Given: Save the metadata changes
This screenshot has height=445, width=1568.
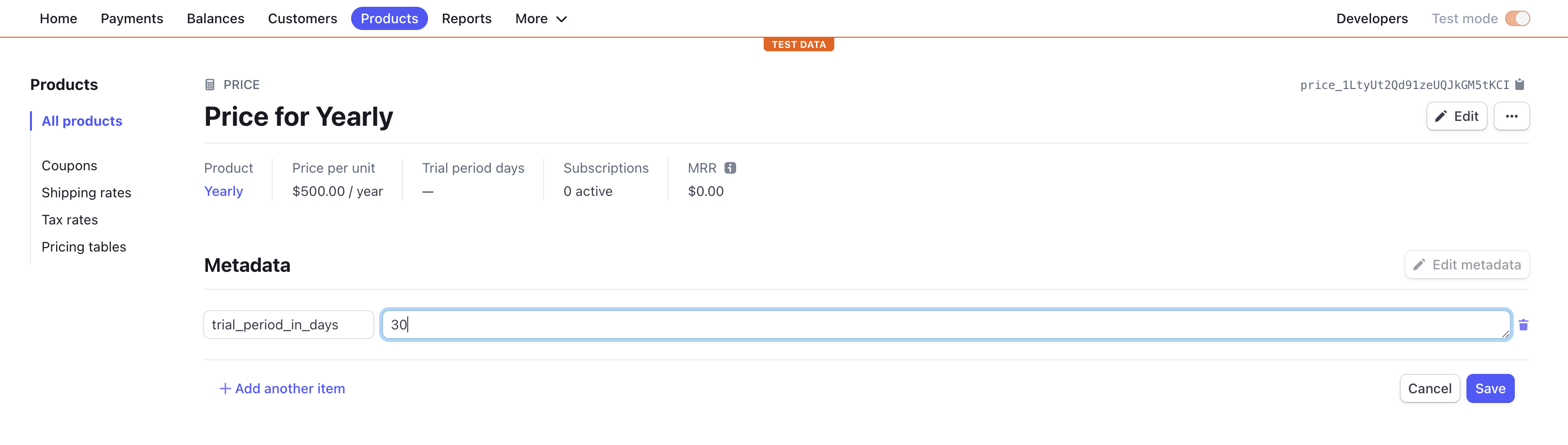Looking at the screenshot, I should [x=1490, y=389].
